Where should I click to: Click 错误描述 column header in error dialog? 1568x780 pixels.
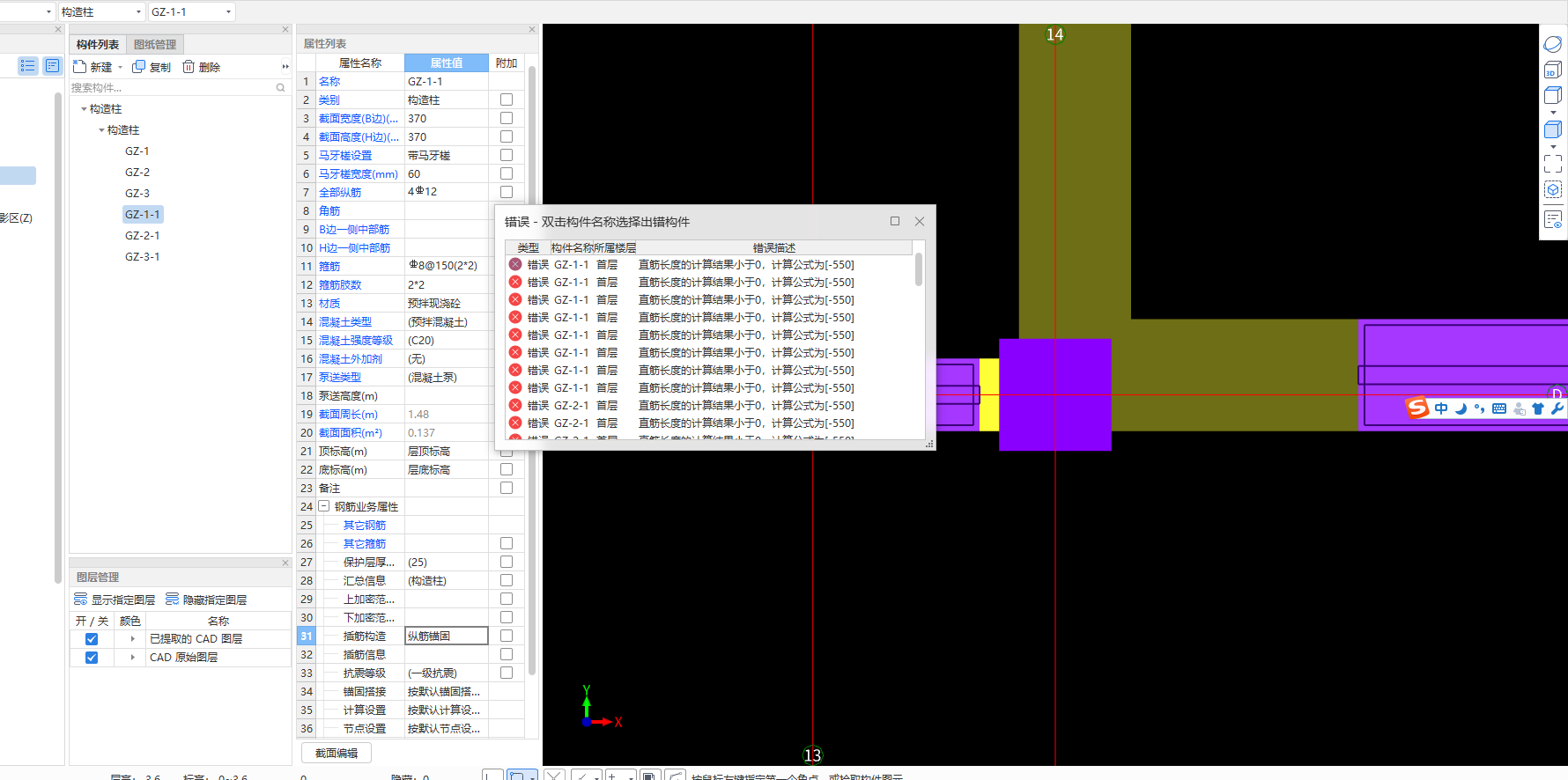click(x=774, y=248)
